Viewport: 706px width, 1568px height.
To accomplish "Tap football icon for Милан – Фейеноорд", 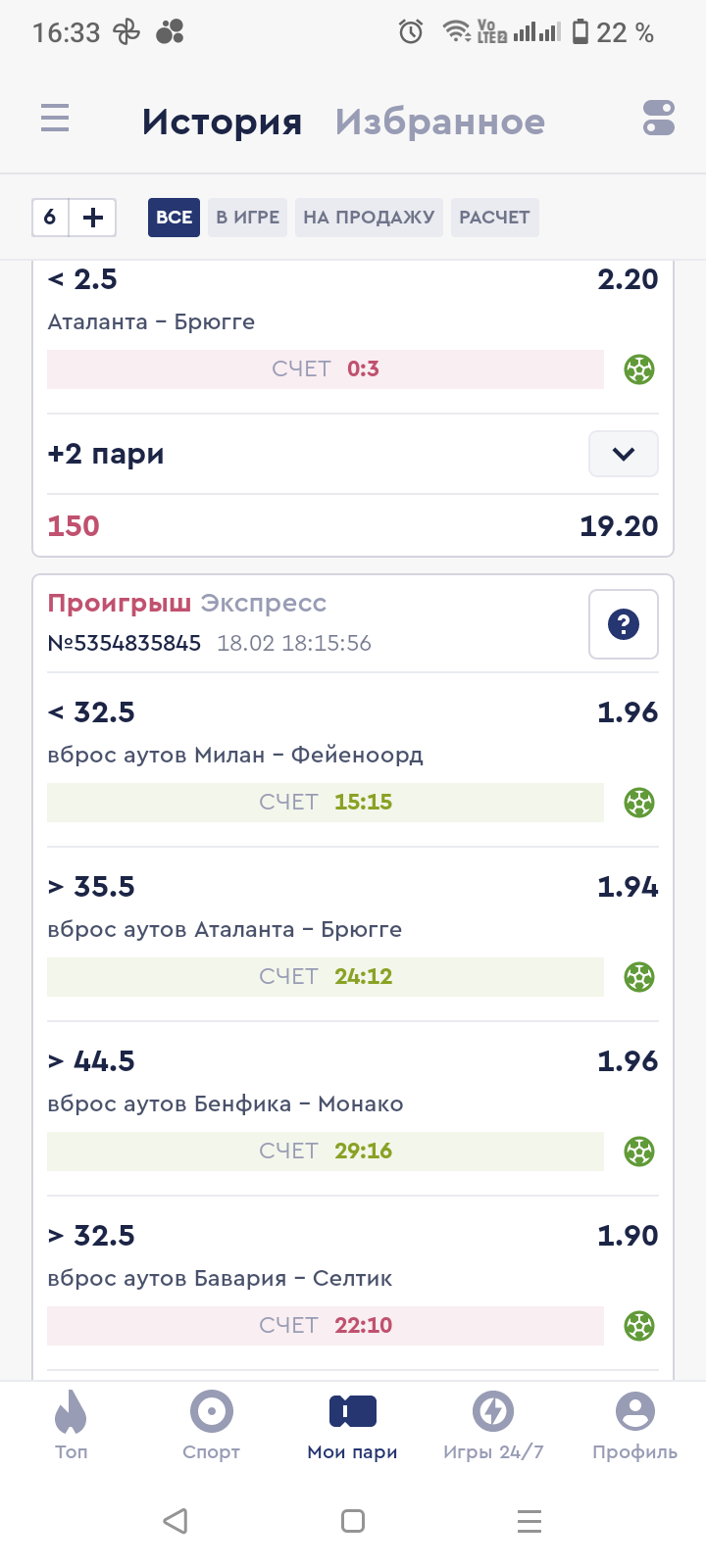I will (x=639, y=803).
